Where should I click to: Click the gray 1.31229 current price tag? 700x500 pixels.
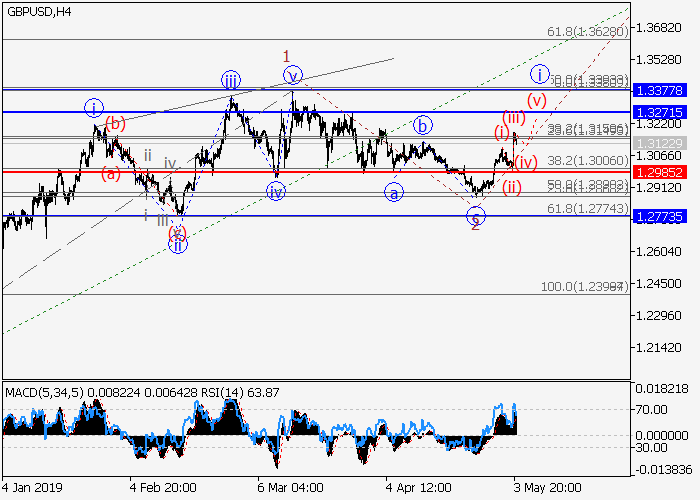pos(658,143)
